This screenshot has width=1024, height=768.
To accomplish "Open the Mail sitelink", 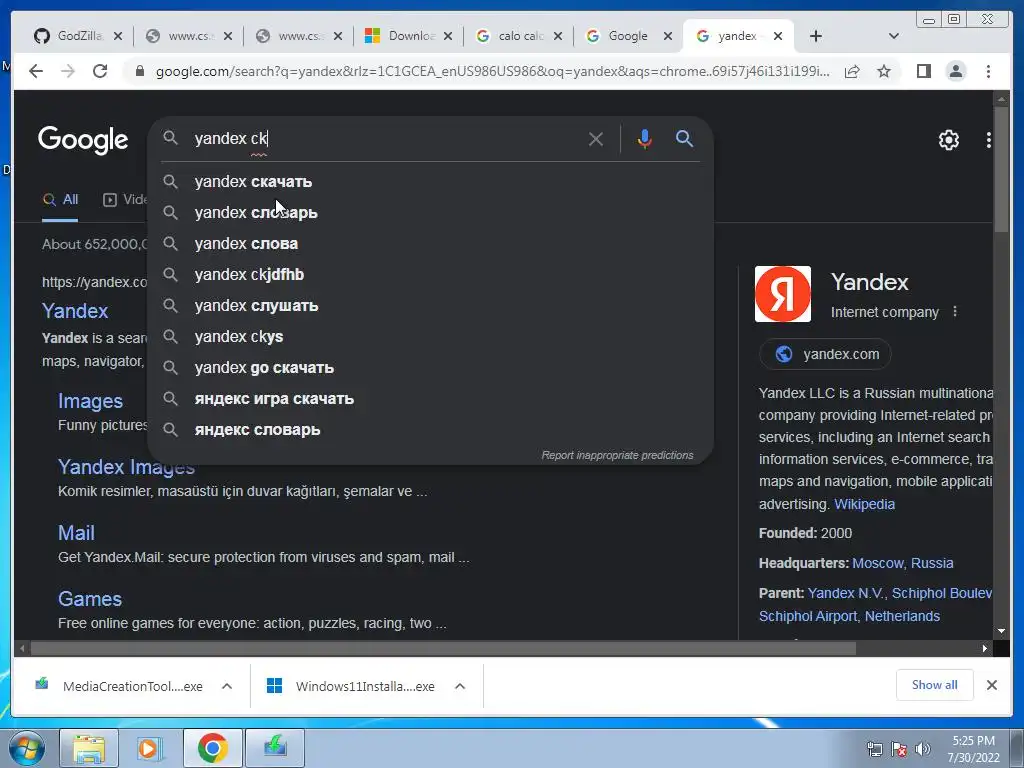I will pos(76,533).
